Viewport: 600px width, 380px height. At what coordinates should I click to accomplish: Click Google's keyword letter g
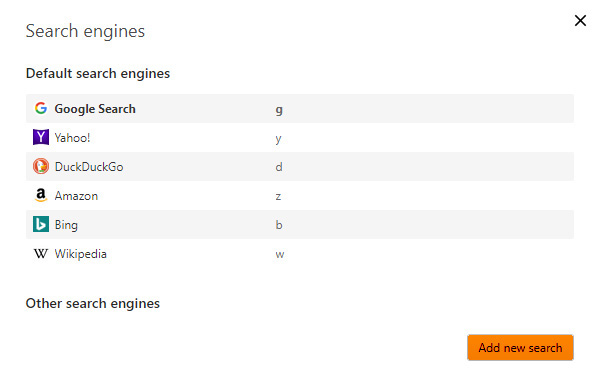point(279,110)
